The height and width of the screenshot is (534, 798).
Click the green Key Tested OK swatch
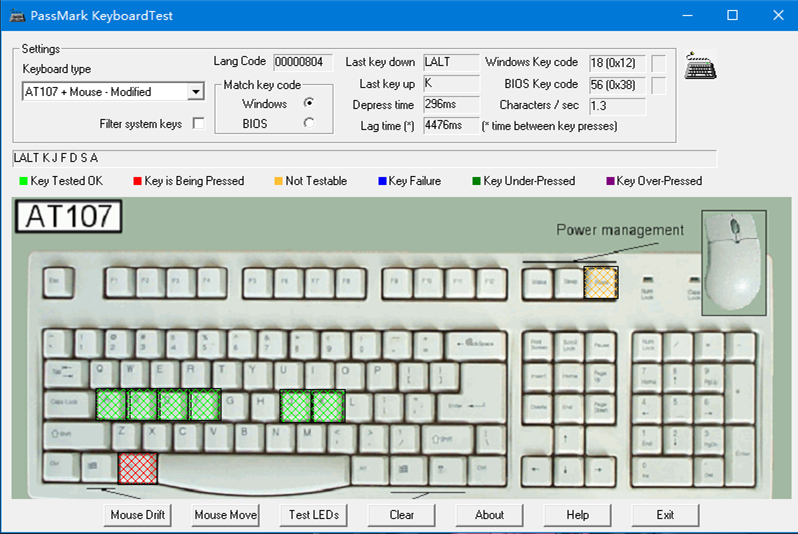[23, 181]
